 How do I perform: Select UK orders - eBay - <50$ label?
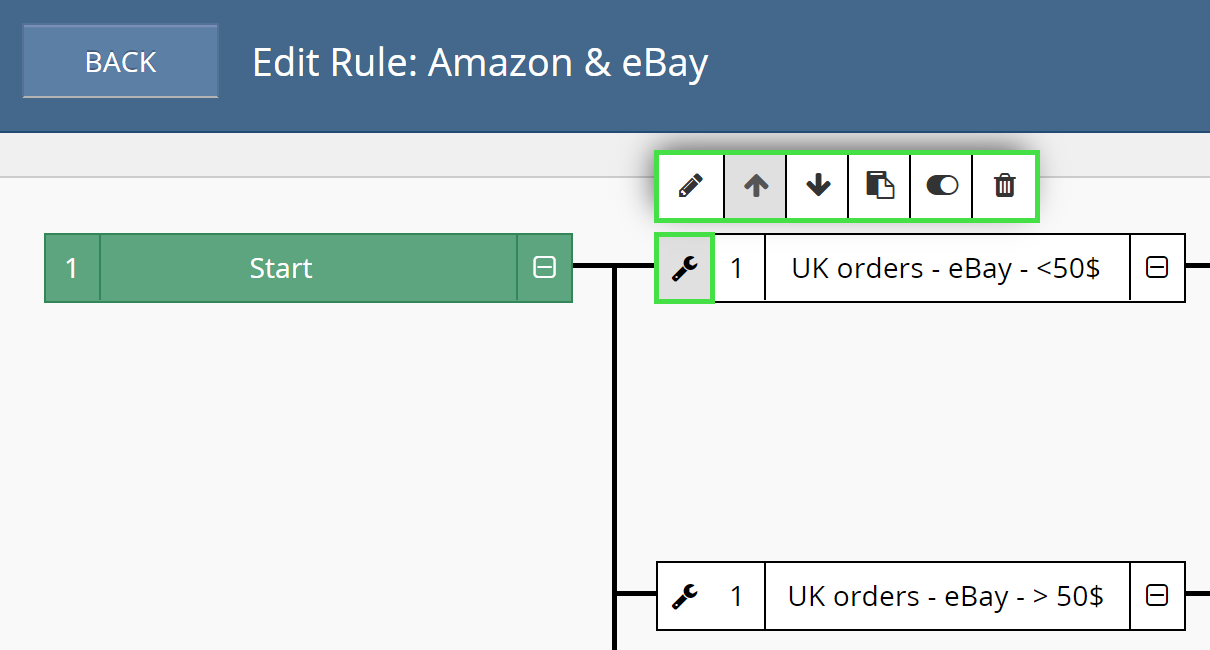point(946,268)
